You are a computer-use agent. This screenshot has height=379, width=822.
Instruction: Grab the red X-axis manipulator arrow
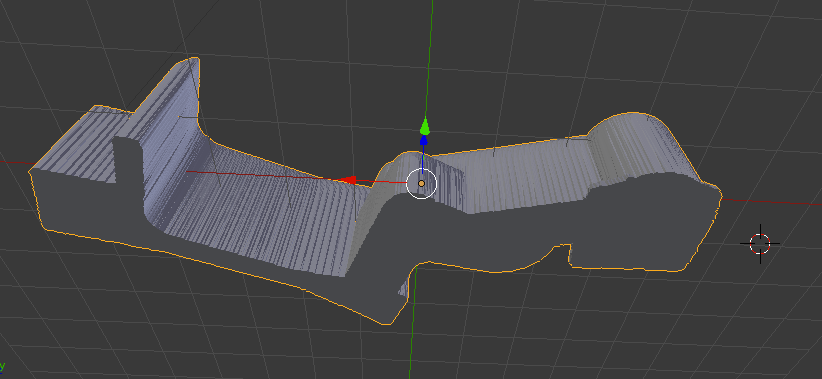pos(348,180)
